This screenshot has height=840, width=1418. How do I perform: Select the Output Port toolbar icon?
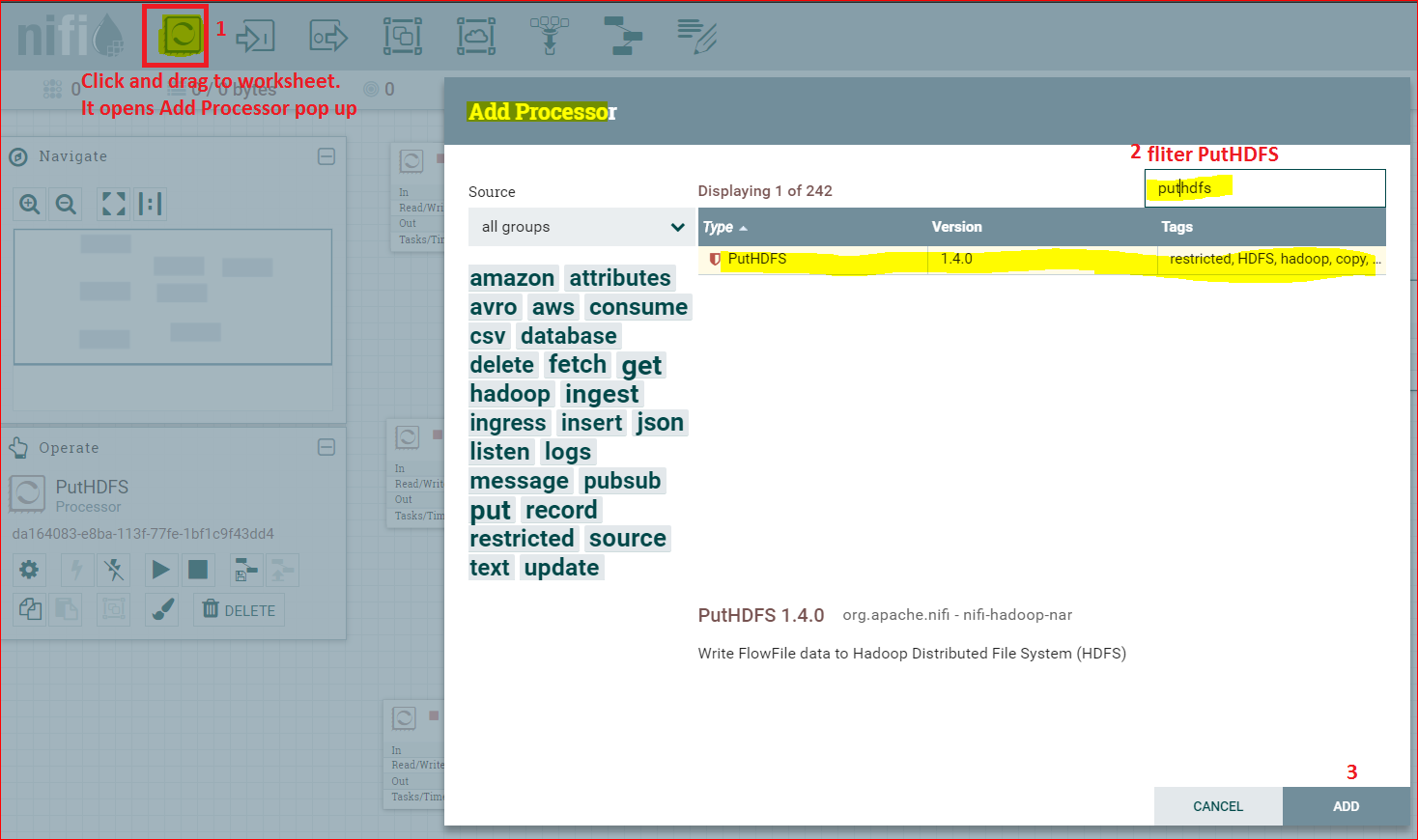[328, 37]
